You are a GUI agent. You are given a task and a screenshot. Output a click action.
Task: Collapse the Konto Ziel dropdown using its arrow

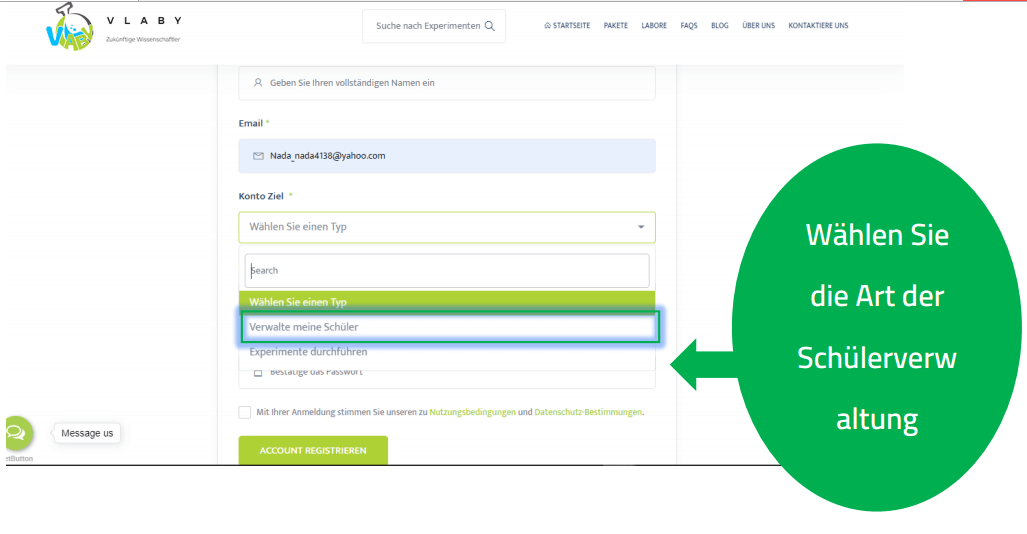click(641, 228)
